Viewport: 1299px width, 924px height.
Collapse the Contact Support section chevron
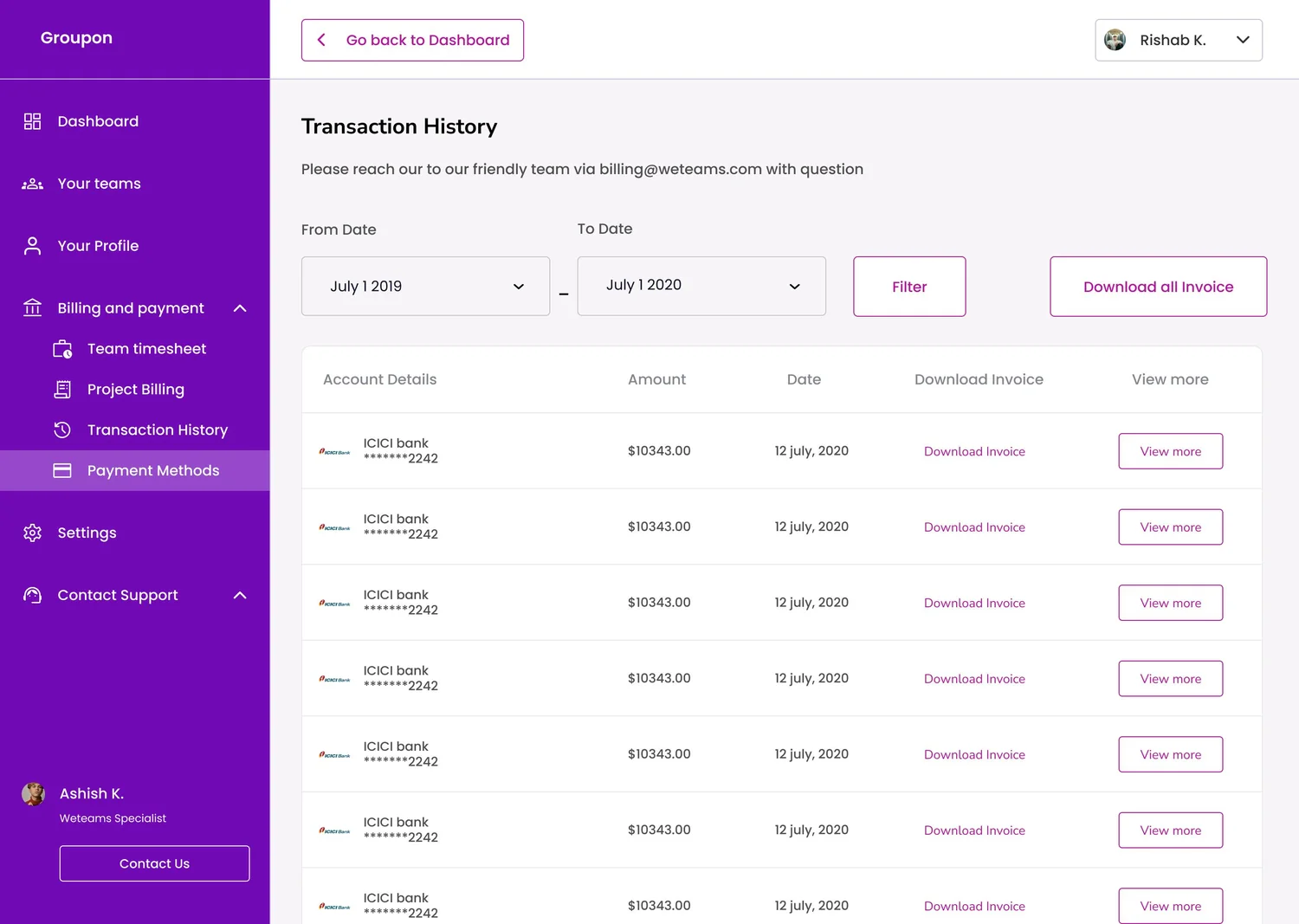click(x=240, y=595)
